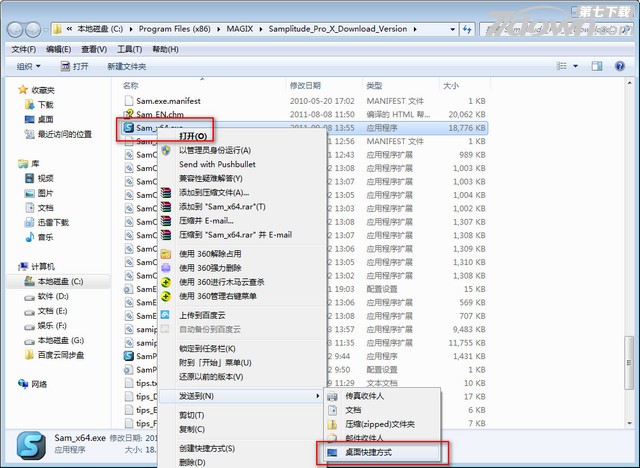The image size is (640, 468).
Task: Choose 创建快捷方式(S) entry
Action: click(242, 448)
